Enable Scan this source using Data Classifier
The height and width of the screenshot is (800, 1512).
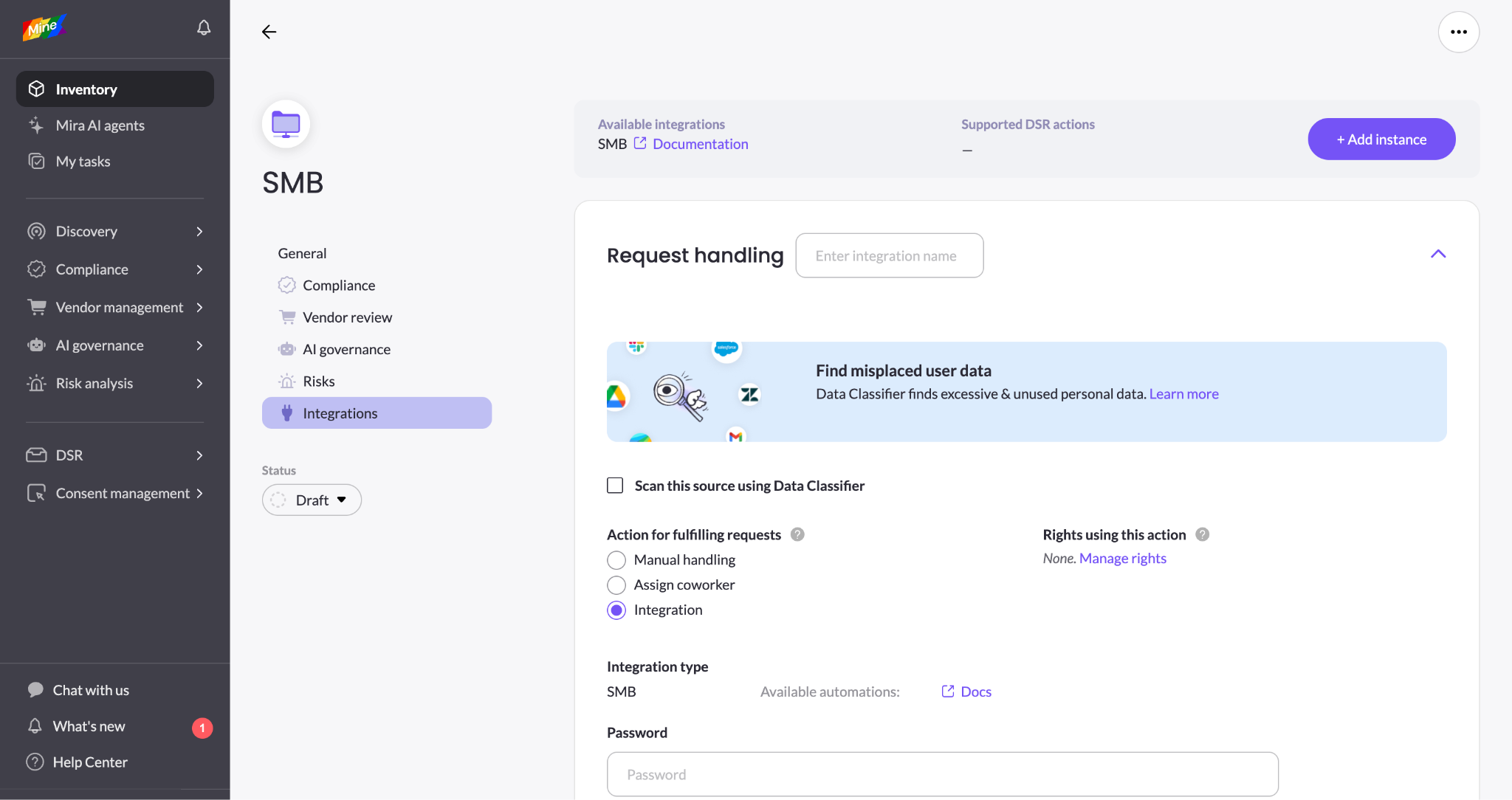(x=615, y=486)
